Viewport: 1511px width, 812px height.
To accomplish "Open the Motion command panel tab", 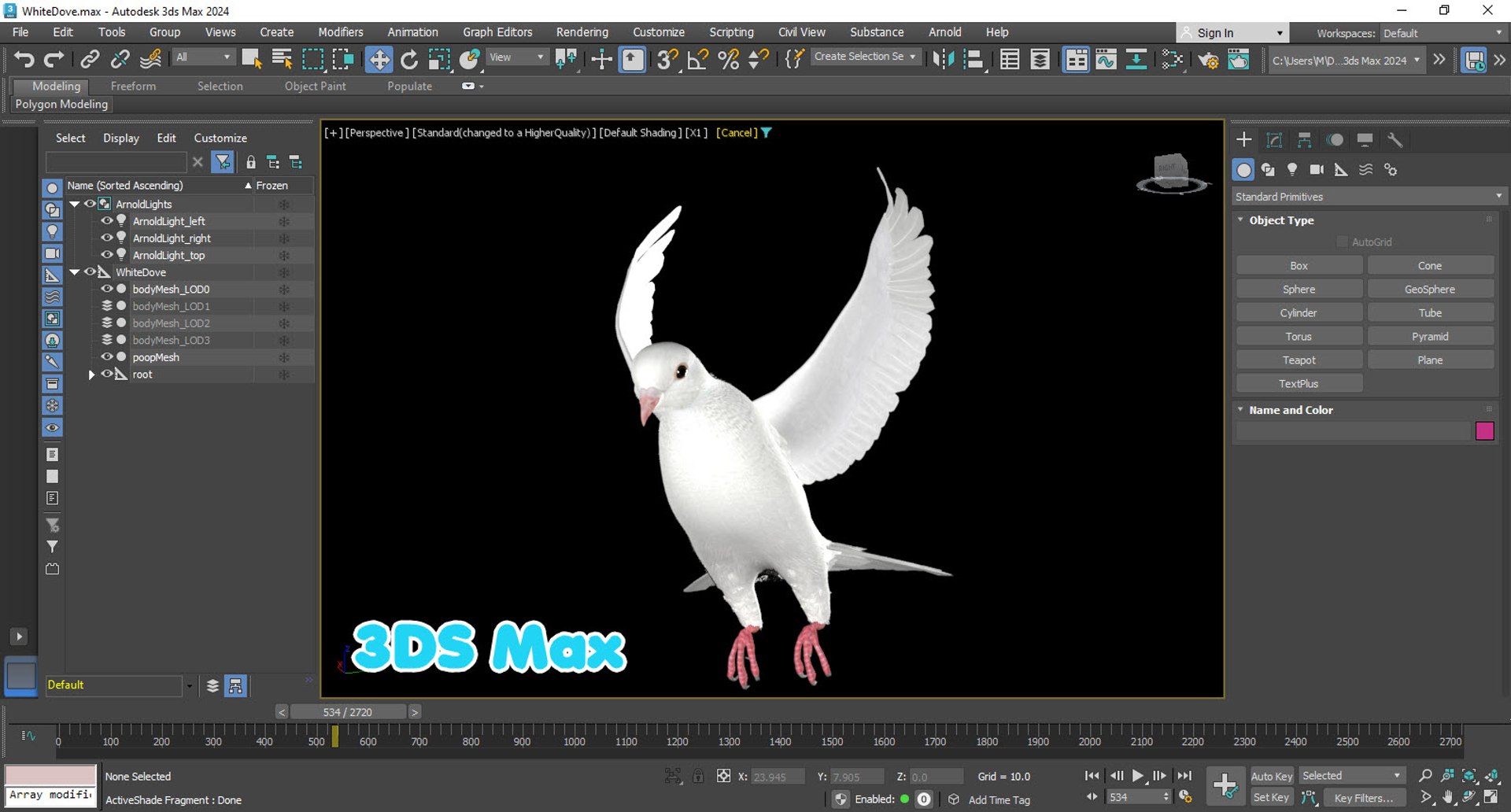I will [x=1335, y=140].
